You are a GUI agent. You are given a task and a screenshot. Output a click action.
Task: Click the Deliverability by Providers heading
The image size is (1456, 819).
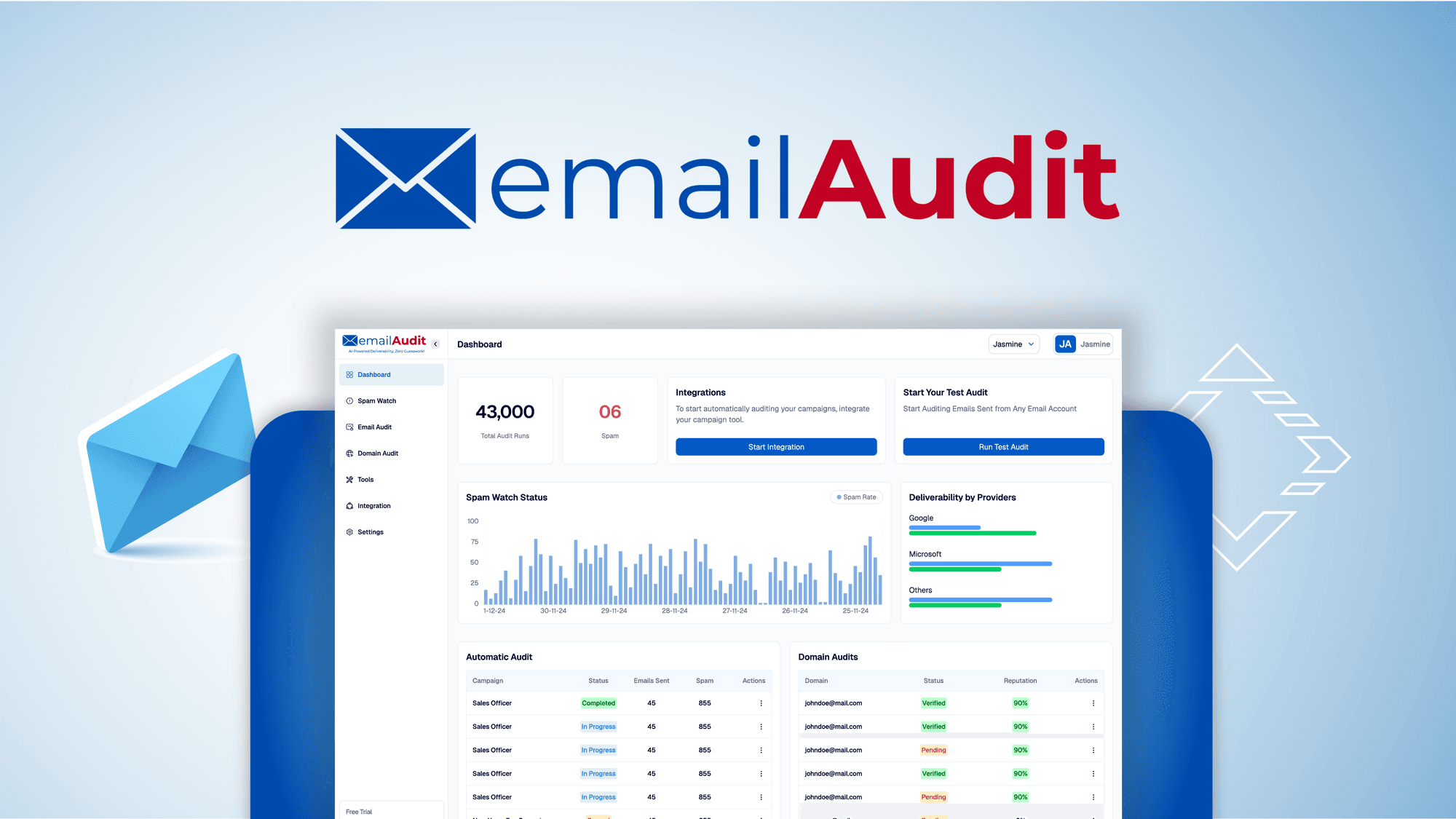tap(962, 497)
